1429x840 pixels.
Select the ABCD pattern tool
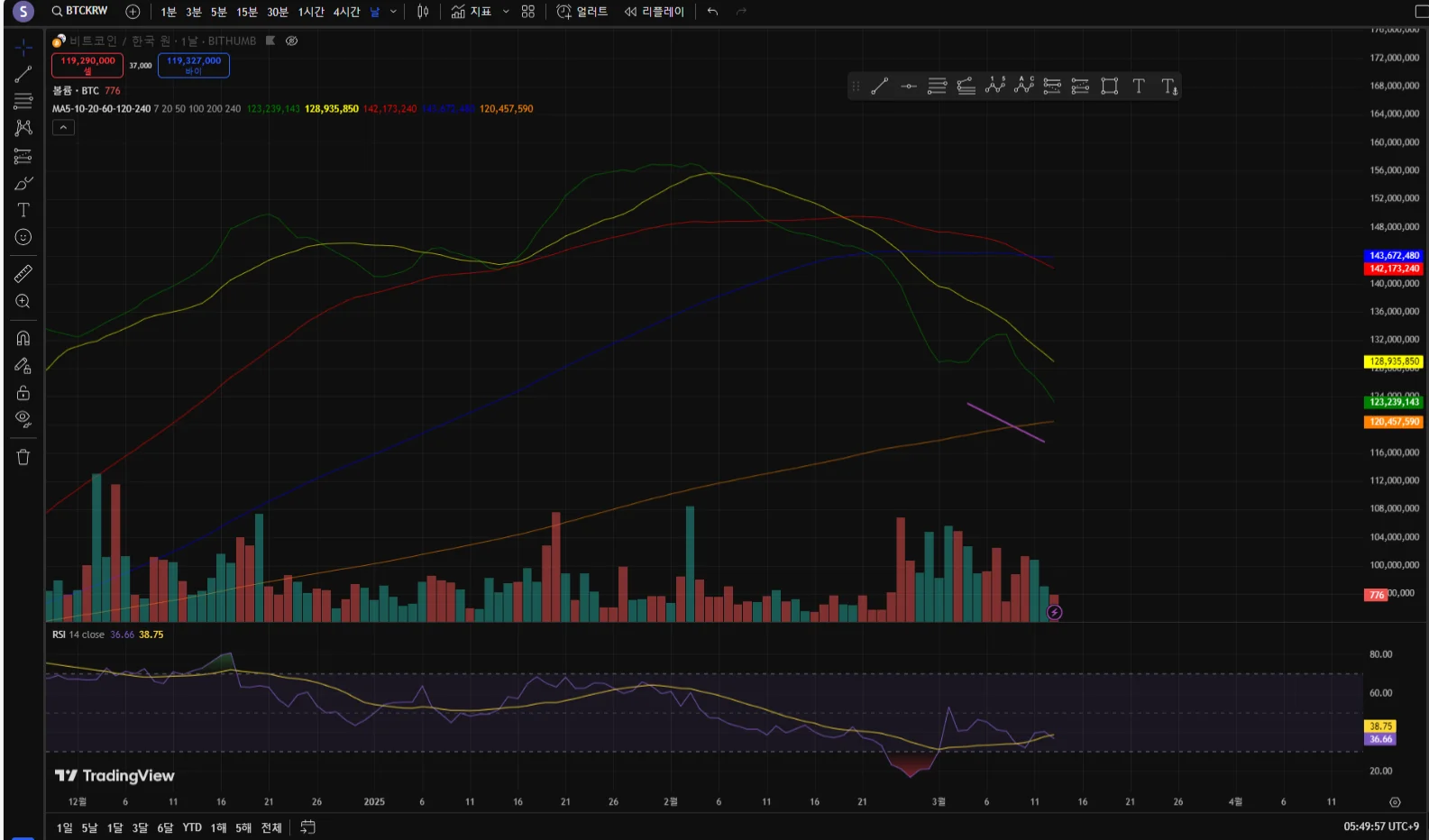pyautogui.click(x=1023, y=87)
